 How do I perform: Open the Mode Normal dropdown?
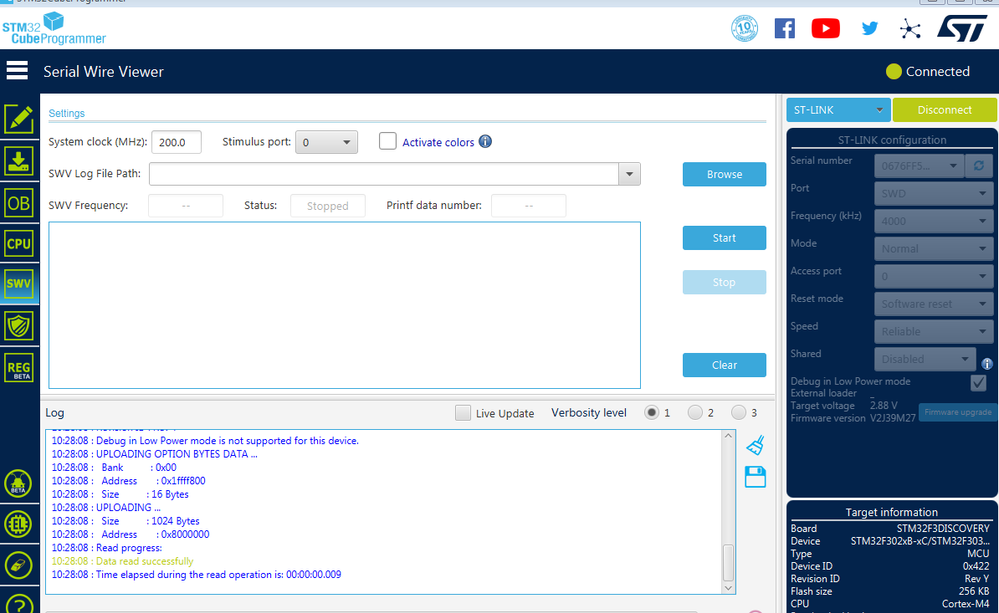933,249
